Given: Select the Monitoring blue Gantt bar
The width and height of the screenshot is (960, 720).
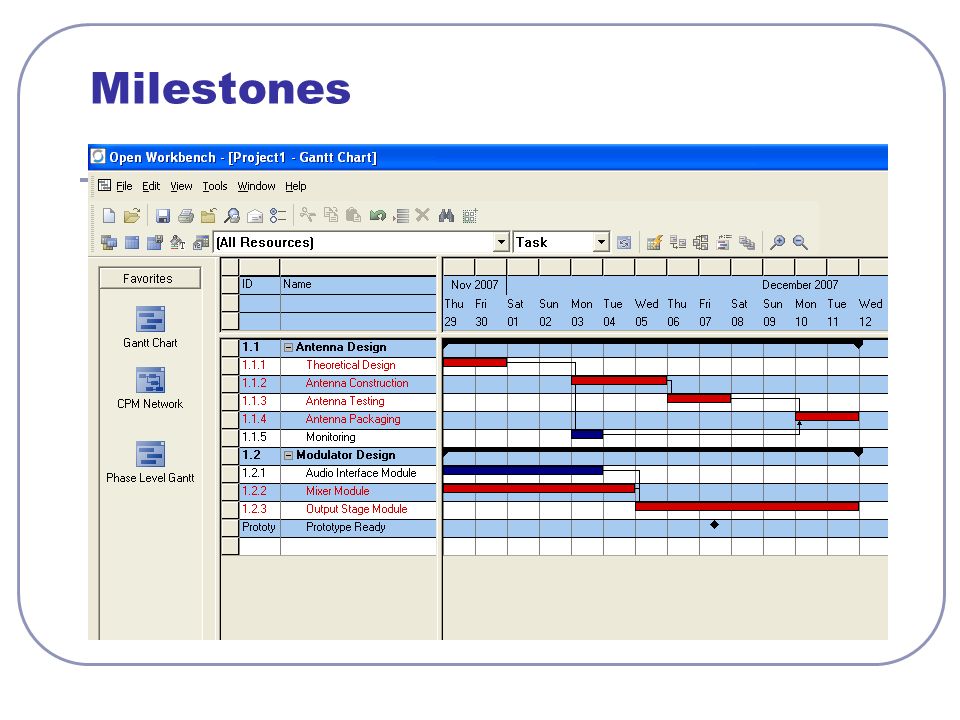Looking at the screenshot, I should 587,435.
